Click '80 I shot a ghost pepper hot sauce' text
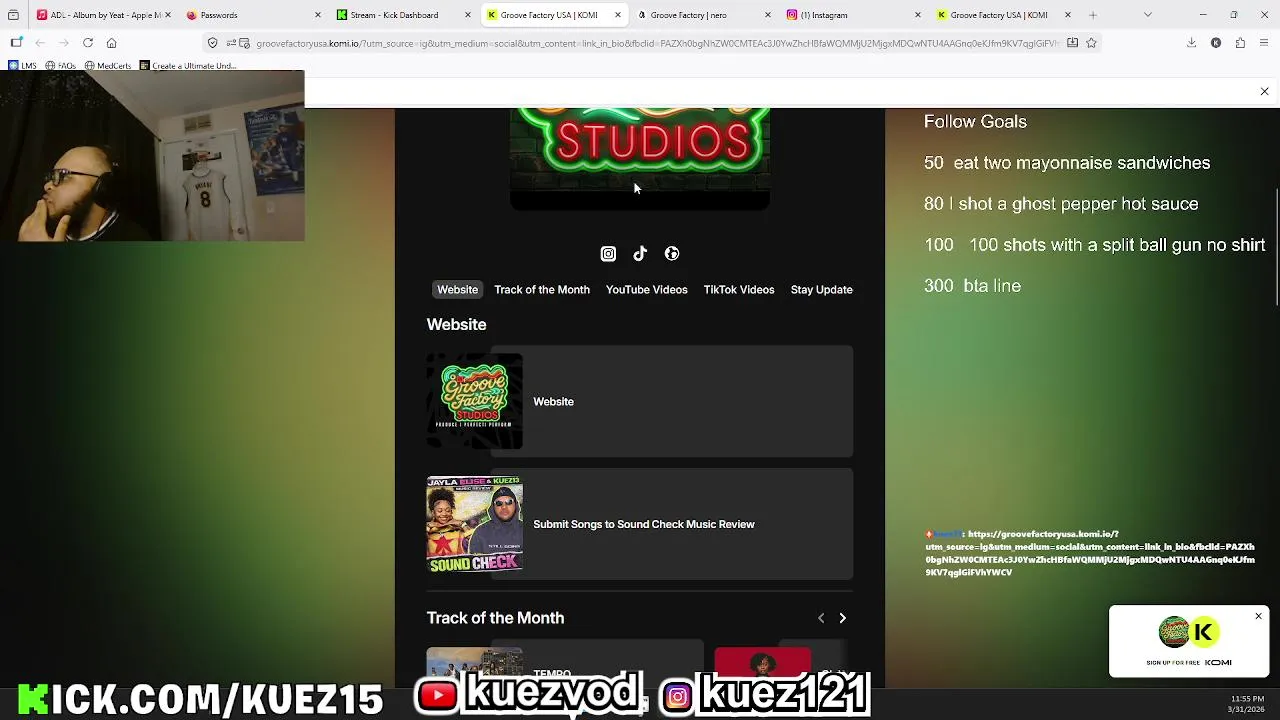 1061,204
